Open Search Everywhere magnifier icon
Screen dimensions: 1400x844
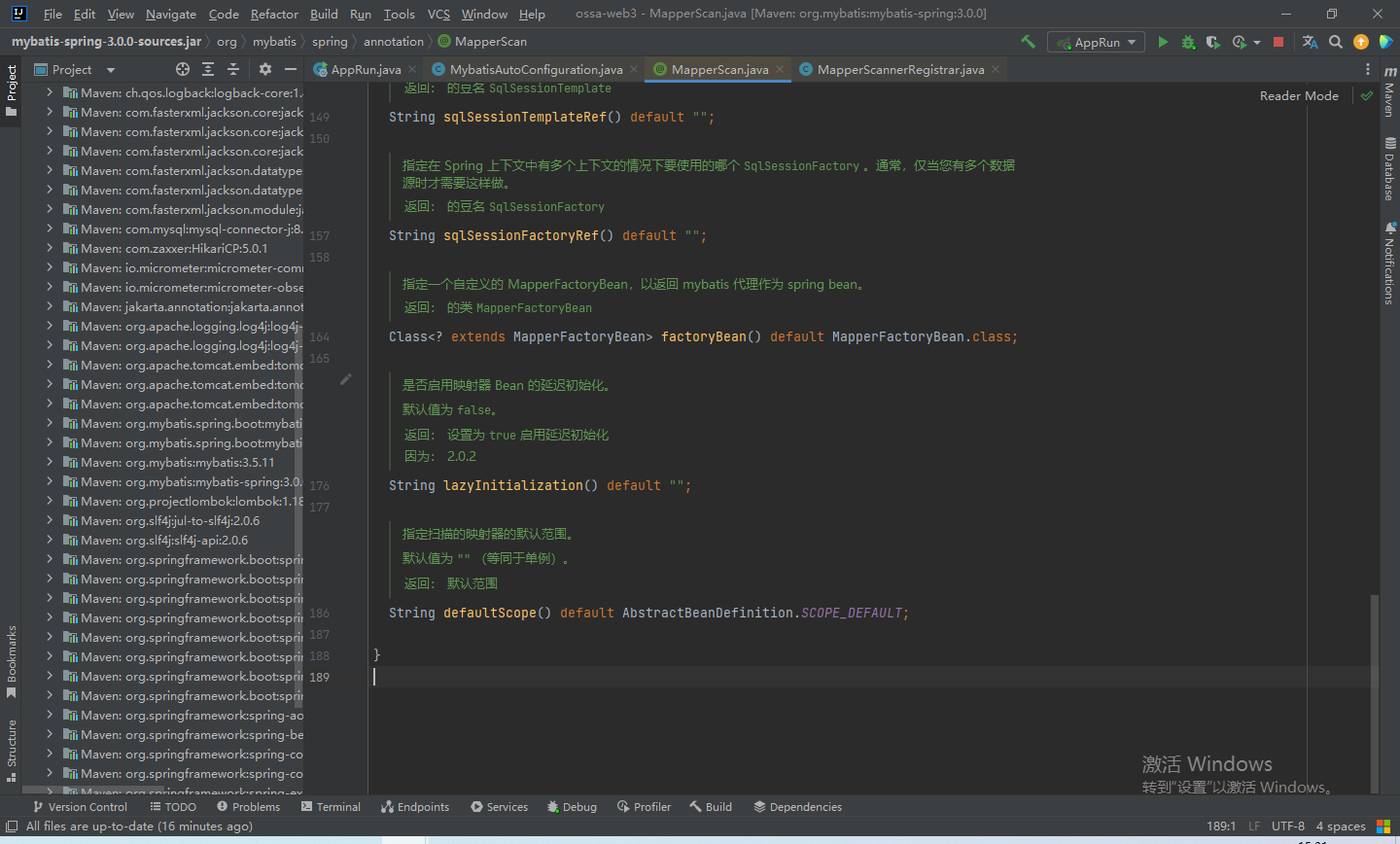coord(1336,42)
